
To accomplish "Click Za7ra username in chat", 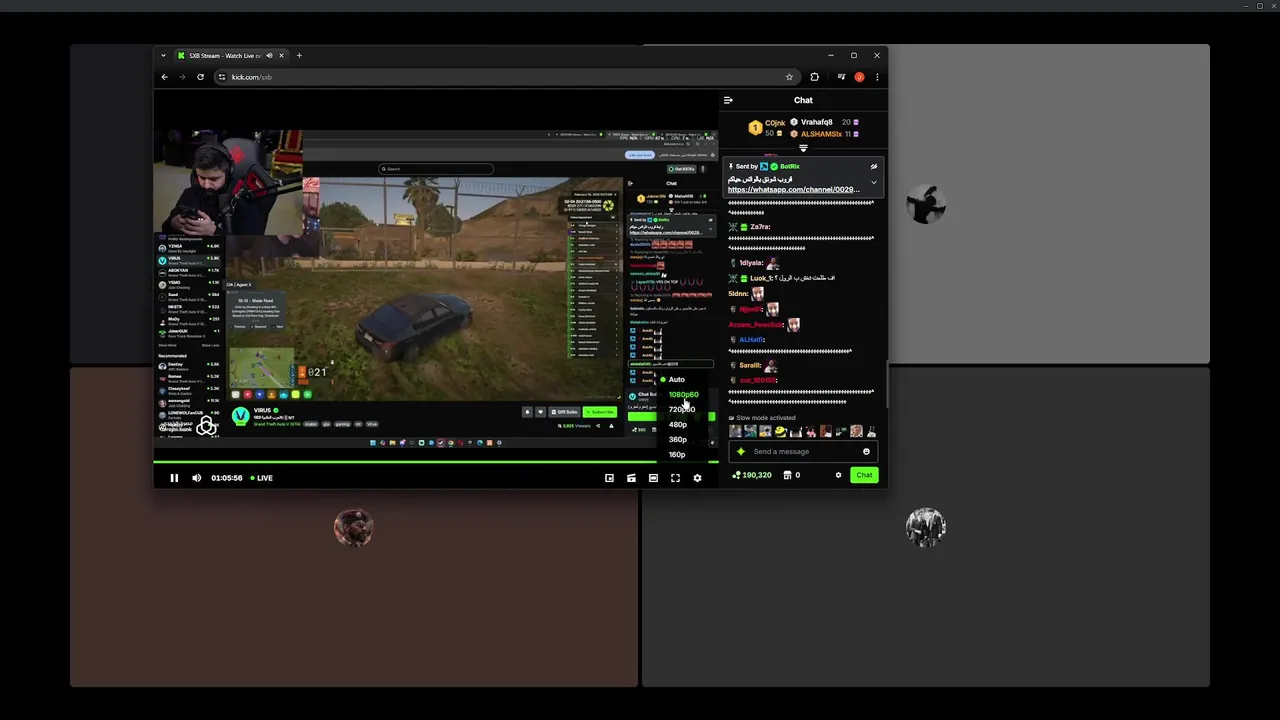I will pos(759,227).
